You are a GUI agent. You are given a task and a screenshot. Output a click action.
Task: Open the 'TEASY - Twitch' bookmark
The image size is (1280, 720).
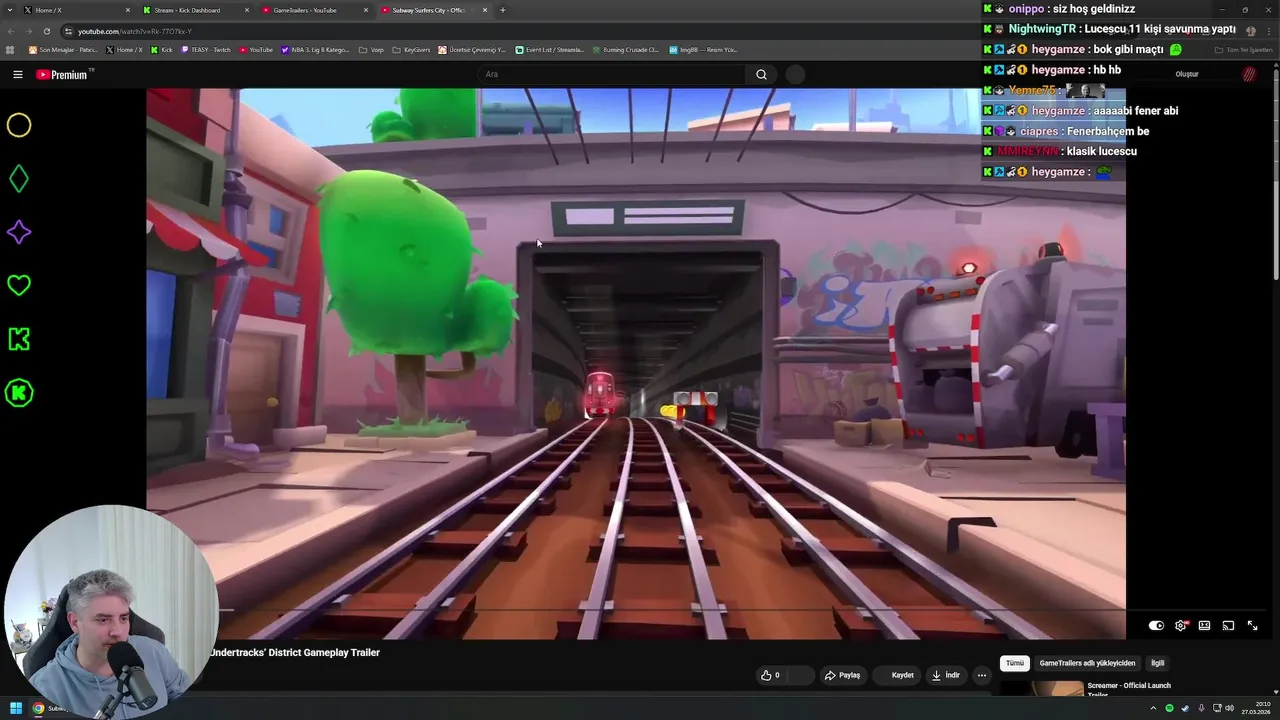(205, 50)
